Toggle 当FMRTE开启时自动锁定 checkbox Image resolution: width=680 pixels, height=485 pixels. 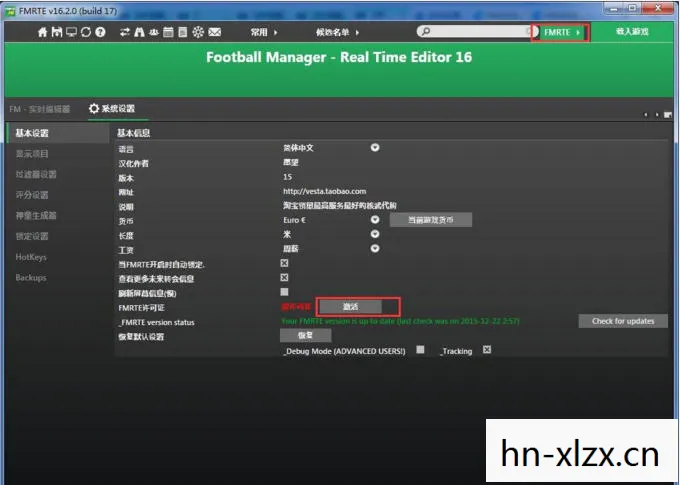tap(284, 263)
